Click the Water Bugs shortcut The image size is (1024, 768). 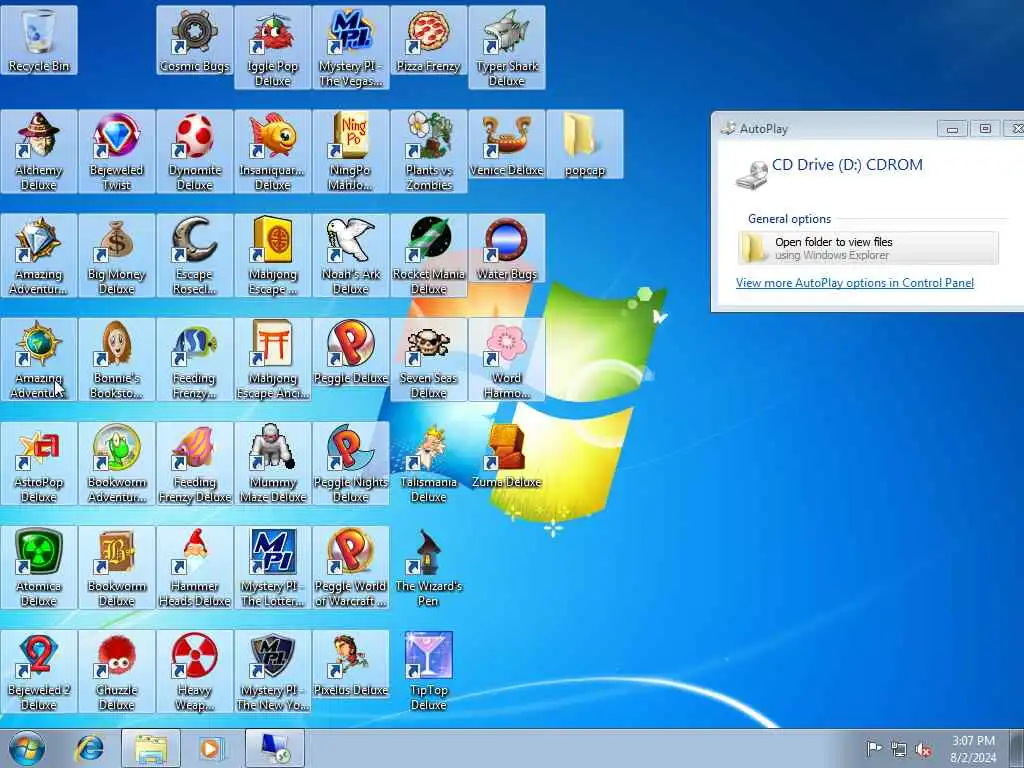coord(507,248)
